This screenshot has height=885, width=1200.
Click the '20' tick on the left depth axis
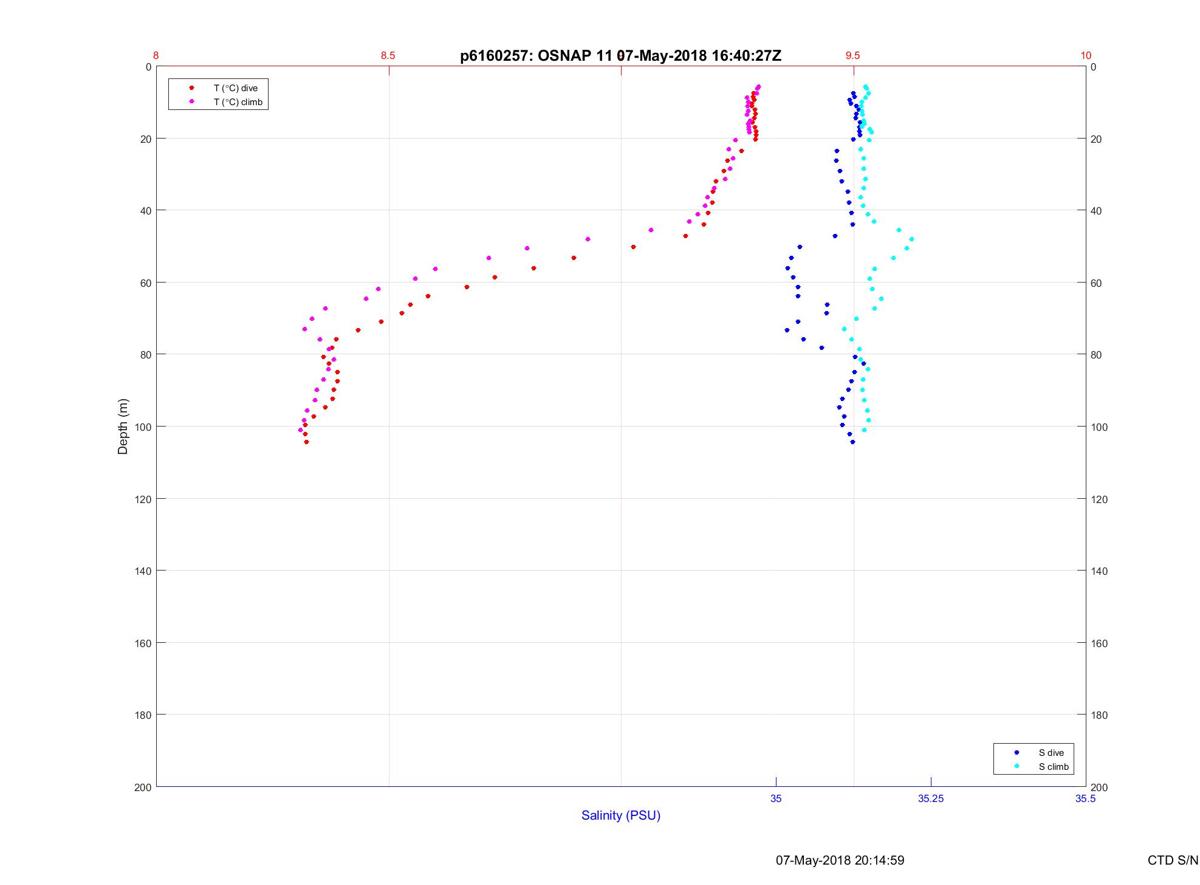(x=145, y=139)
